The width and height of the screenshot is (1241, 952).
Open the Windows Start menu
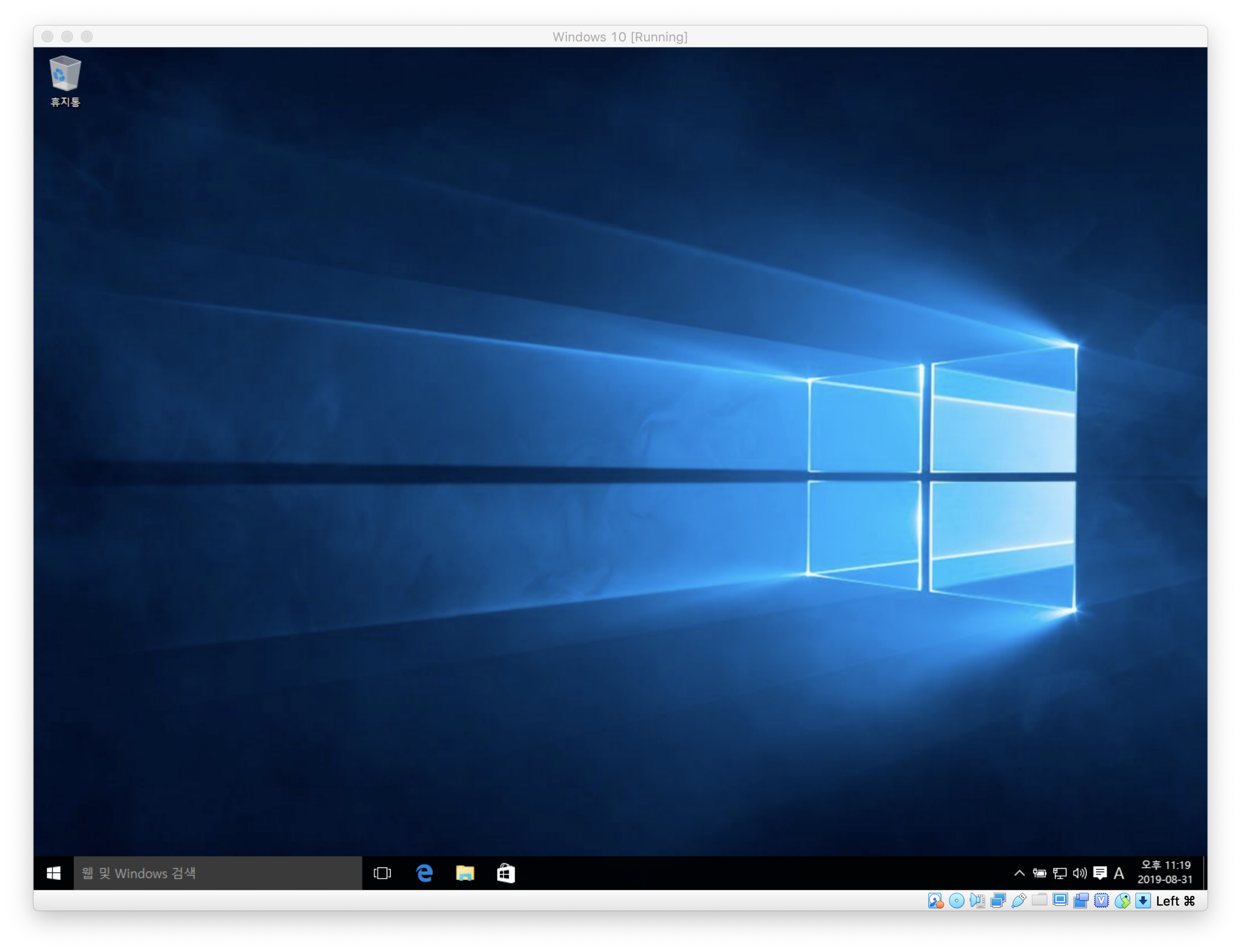(53, 873)
